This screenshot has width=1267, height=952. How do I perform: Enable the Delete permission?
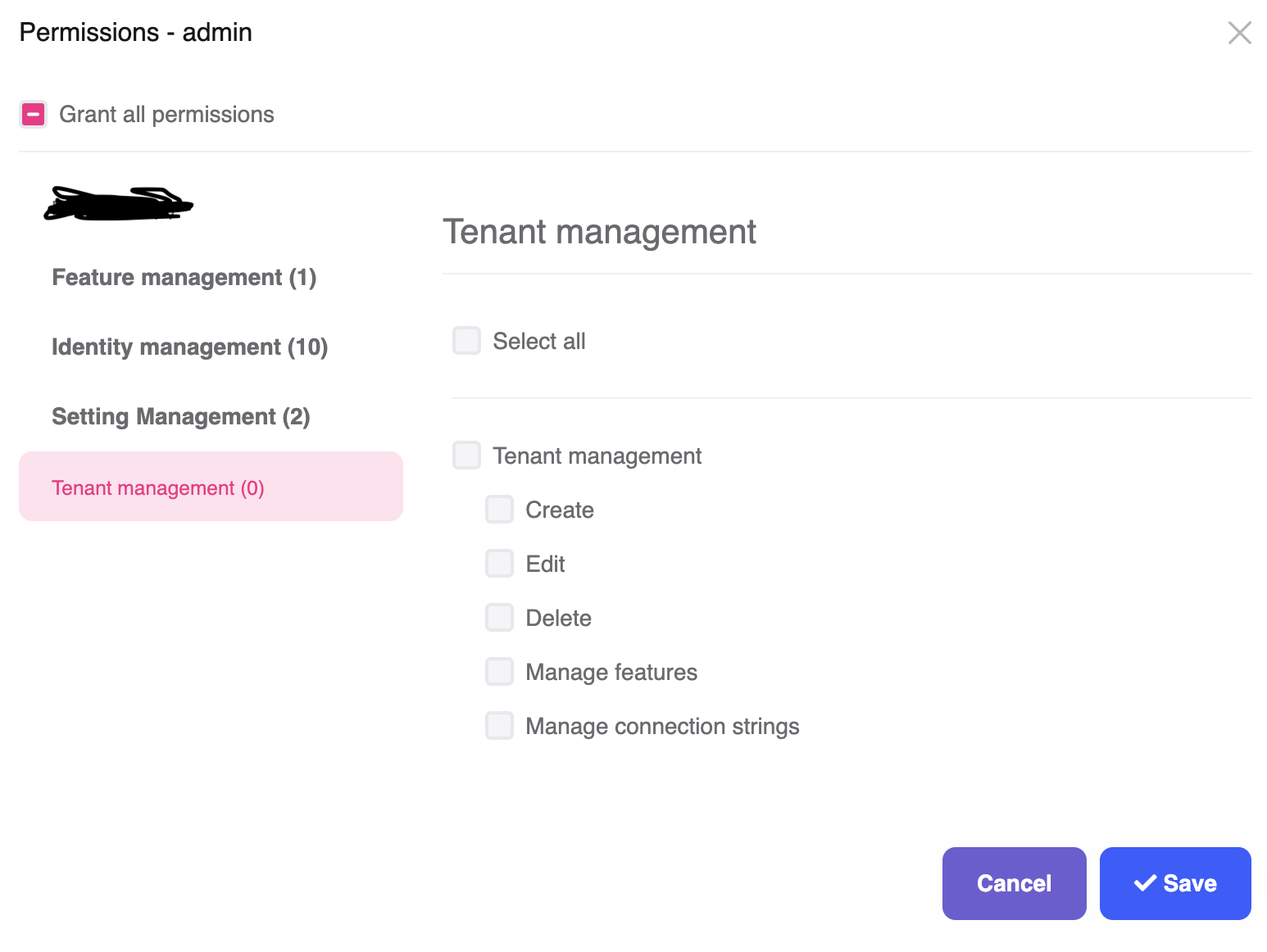tap(499, 617)
